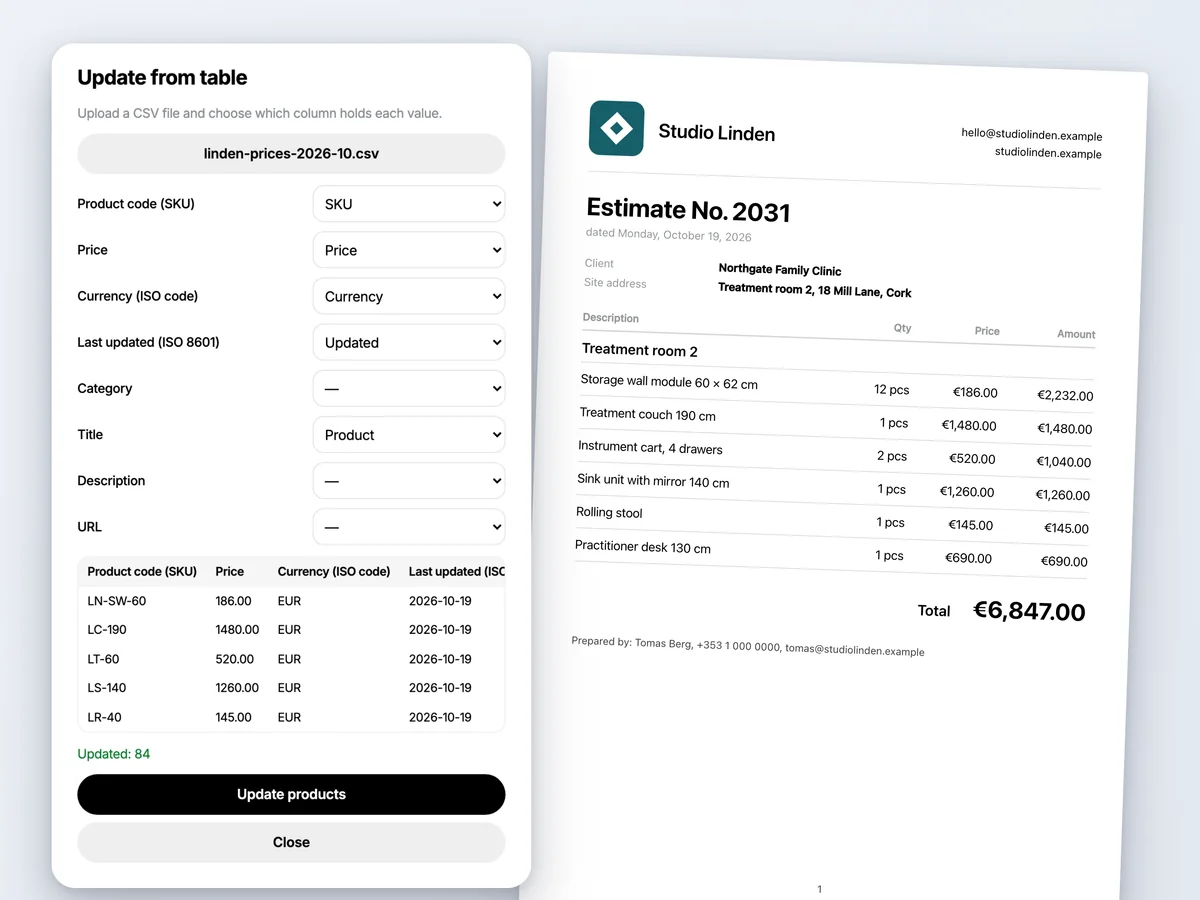Open the Category column dropdown

click(409, 388)
